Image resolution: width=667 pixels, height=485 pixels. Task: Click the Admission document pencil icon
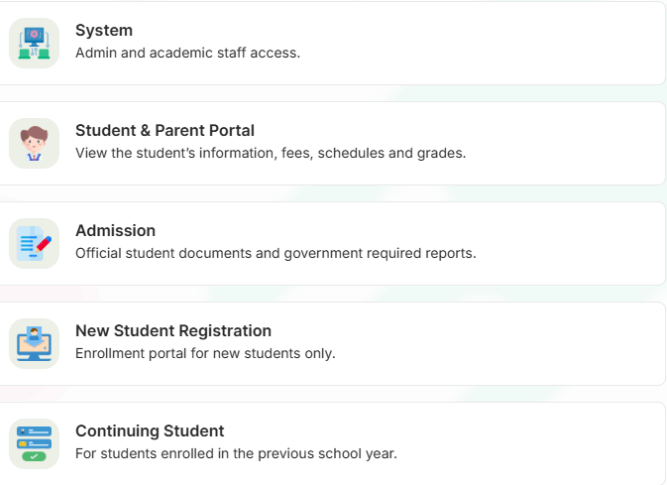tap(34, 243)
